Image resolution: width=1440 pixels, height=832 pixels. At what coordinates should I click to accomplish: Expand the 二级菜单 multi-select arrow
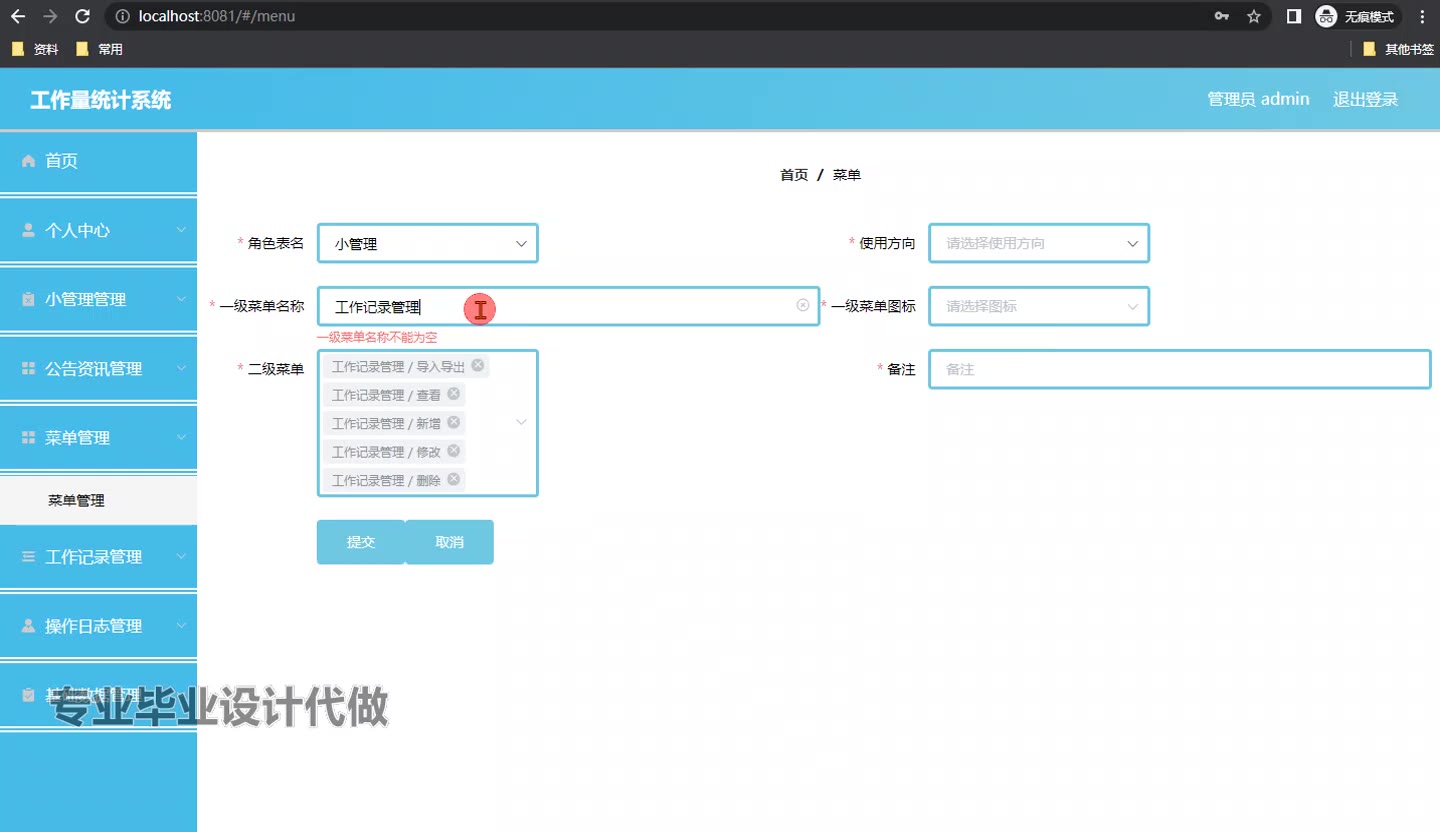click(x=521, y=423)
